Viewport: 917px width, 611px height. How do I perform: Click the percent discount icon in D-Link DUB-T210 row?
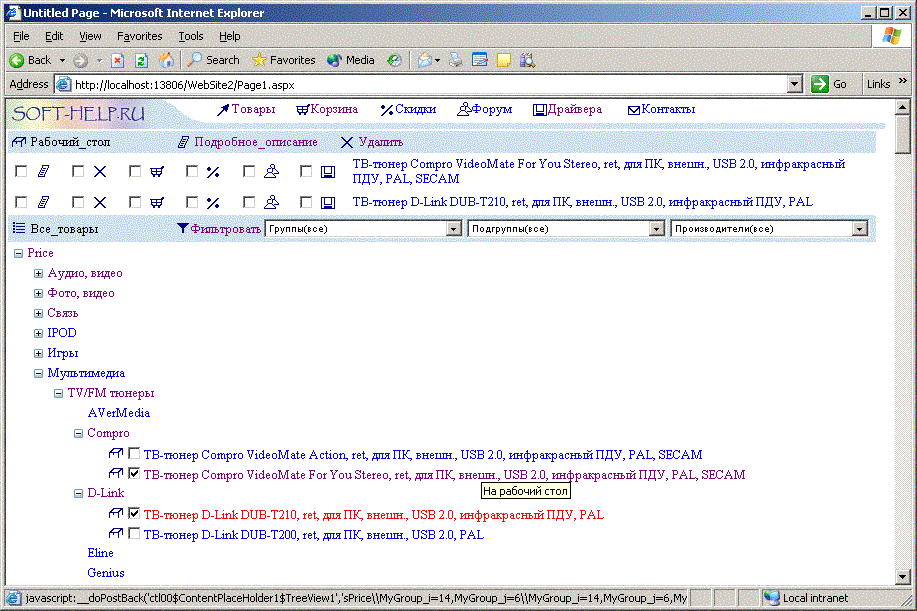click(213, 202)
